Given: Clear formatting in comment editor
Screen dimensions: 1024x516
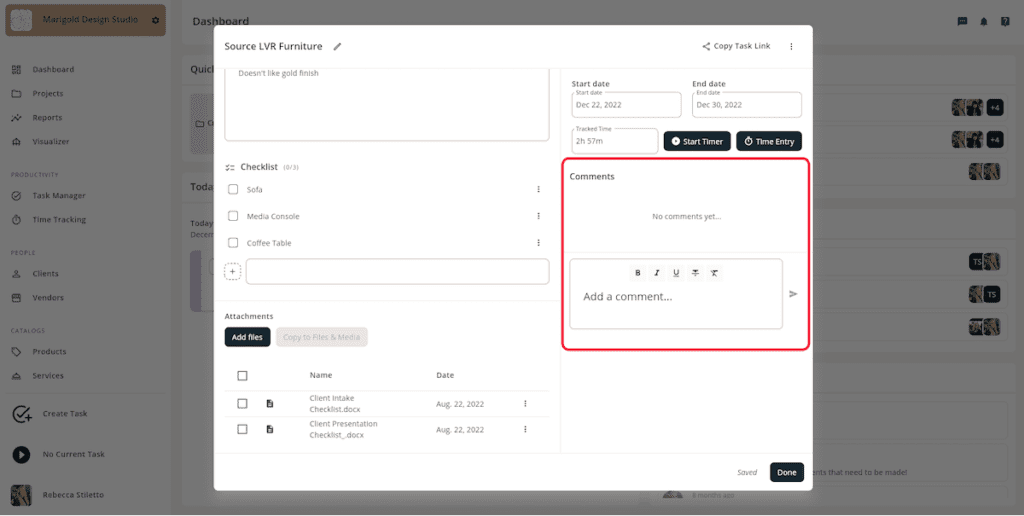Looking at the screenshot, I should coord(714,273).
